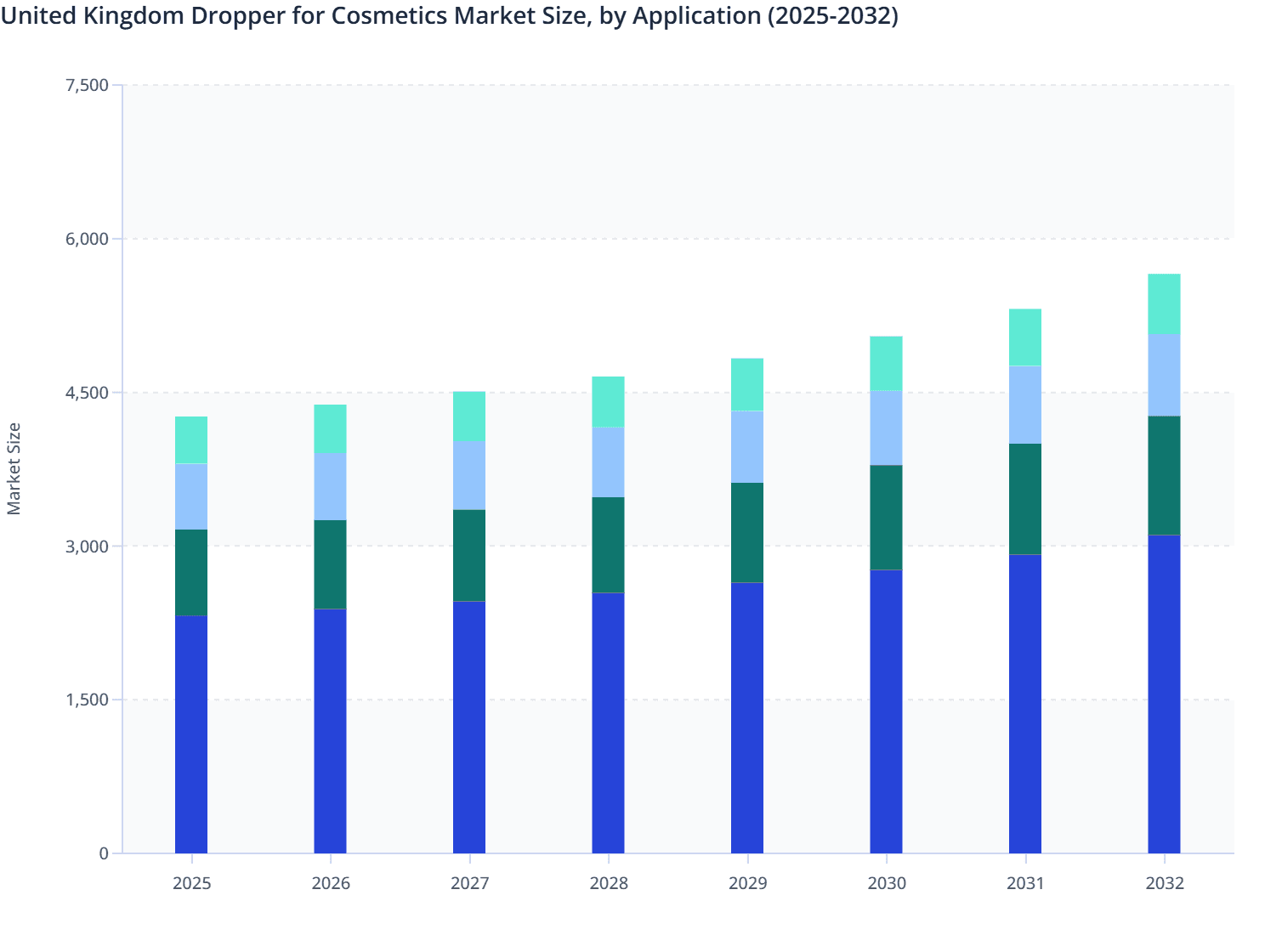Click the 2029 year label
Screen dimensions: 1282x952
(747, 883)
